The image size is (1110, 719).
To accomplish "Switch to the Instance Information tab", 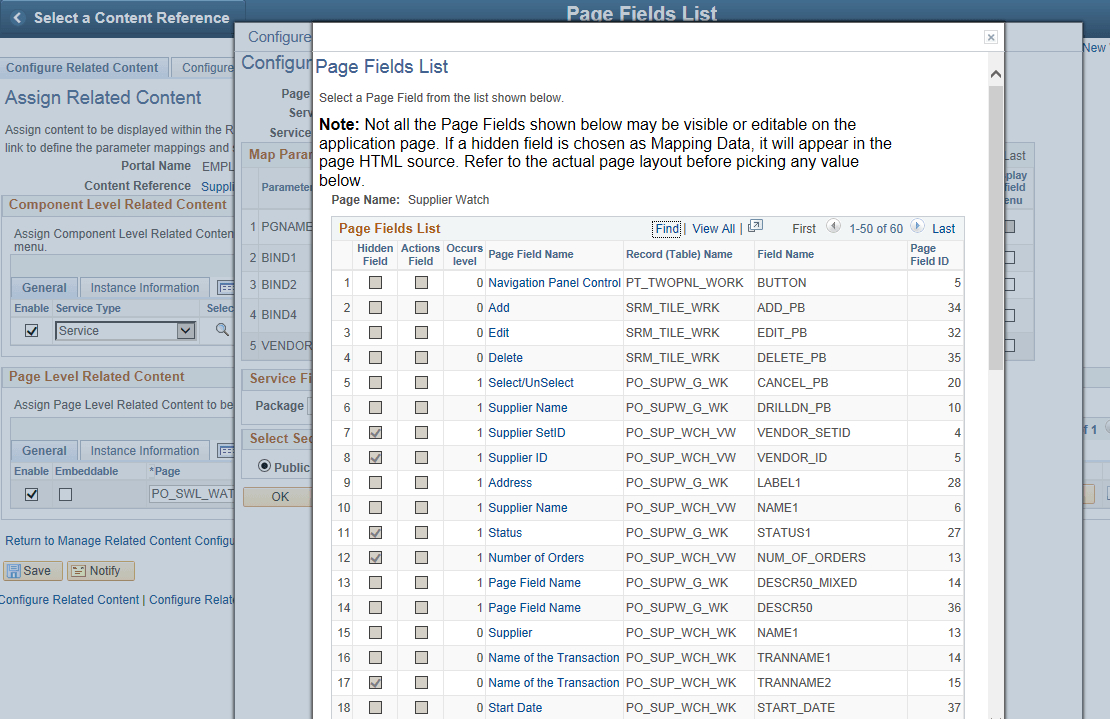I will tap(143, 287).
